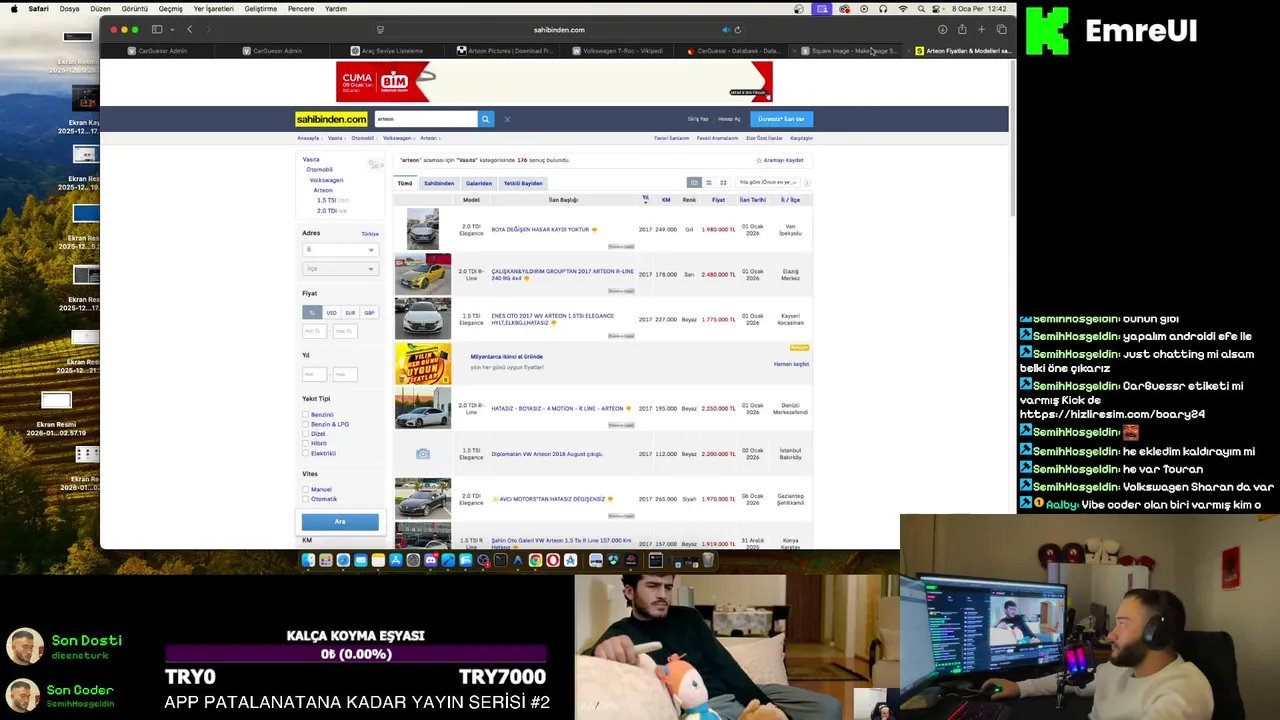Check the Hibrit fuel checkbox
This screenshot has height=720, width=1280.
306,443
